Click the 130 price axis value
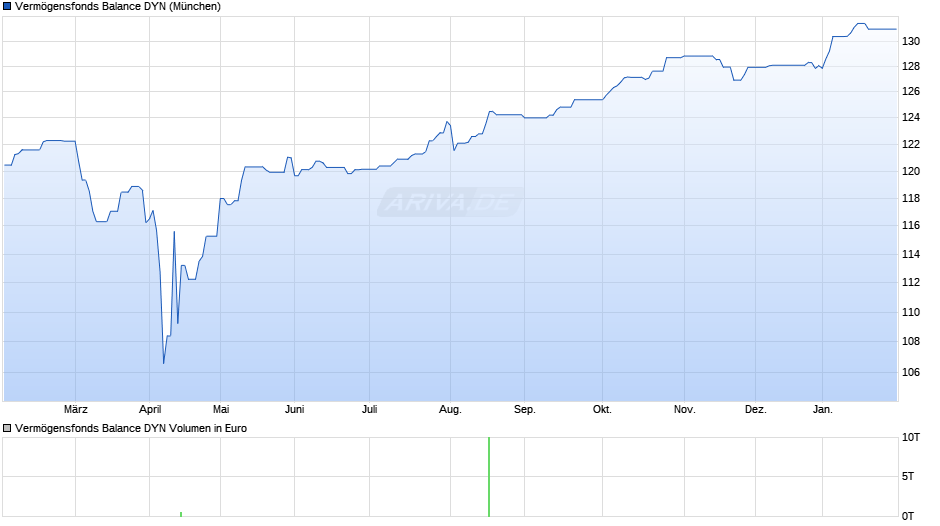Viewport: 940px width, 526px height. click(x=911, y=41)
